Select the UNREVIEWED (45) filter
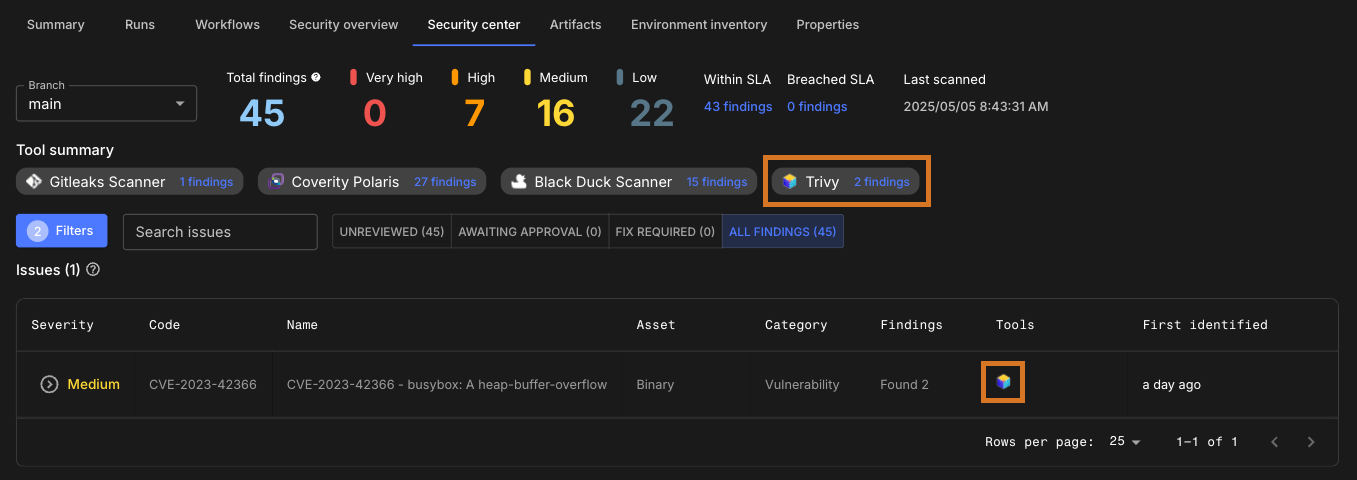The height and width of the screenshot is (480, 1357). click(392, 231)
